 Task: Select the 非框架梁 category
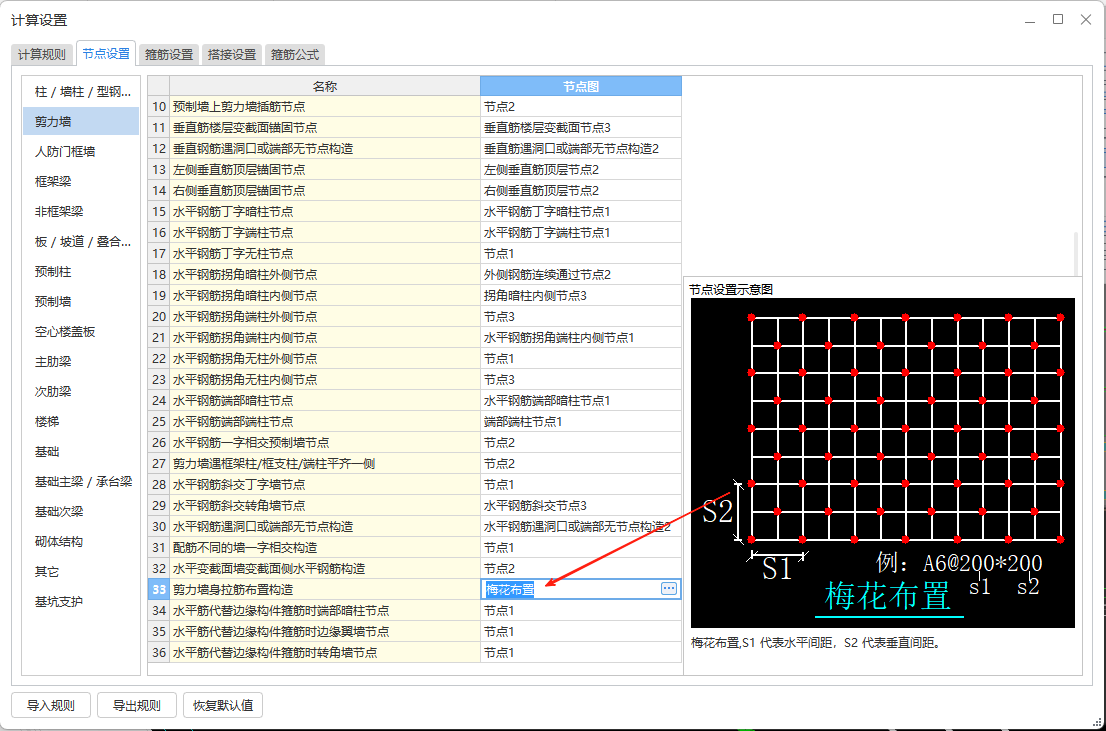click(x=81, y=212)
